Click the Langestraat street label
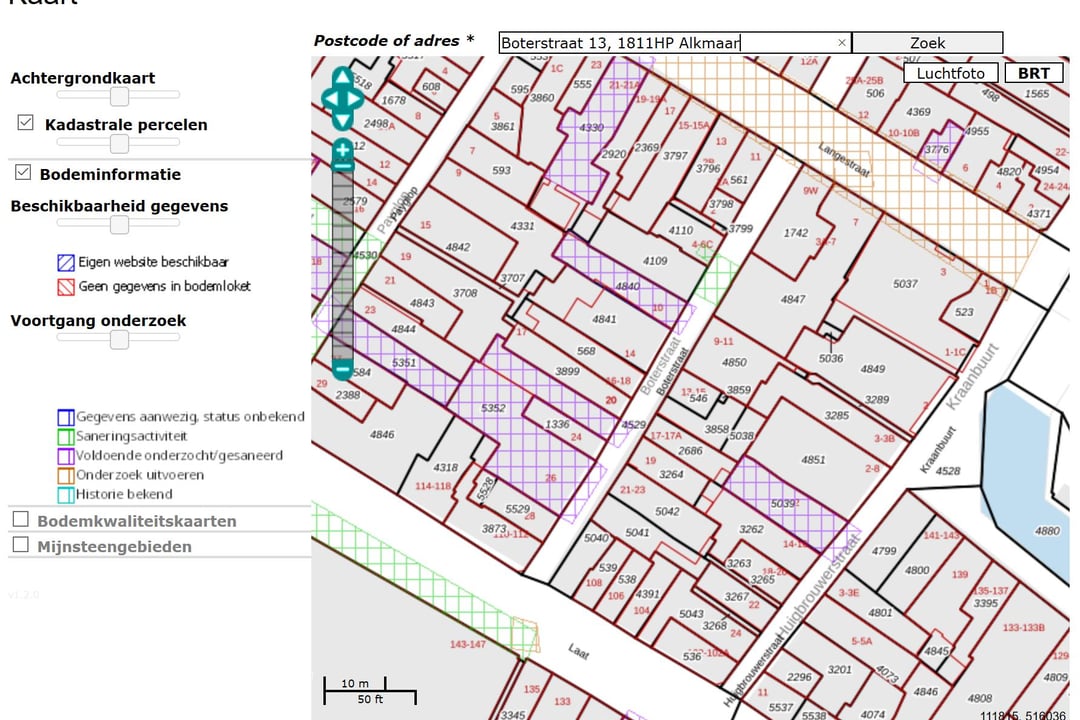Image resolution: width=1080 pixels, height=720 pixels. point(844,158)
